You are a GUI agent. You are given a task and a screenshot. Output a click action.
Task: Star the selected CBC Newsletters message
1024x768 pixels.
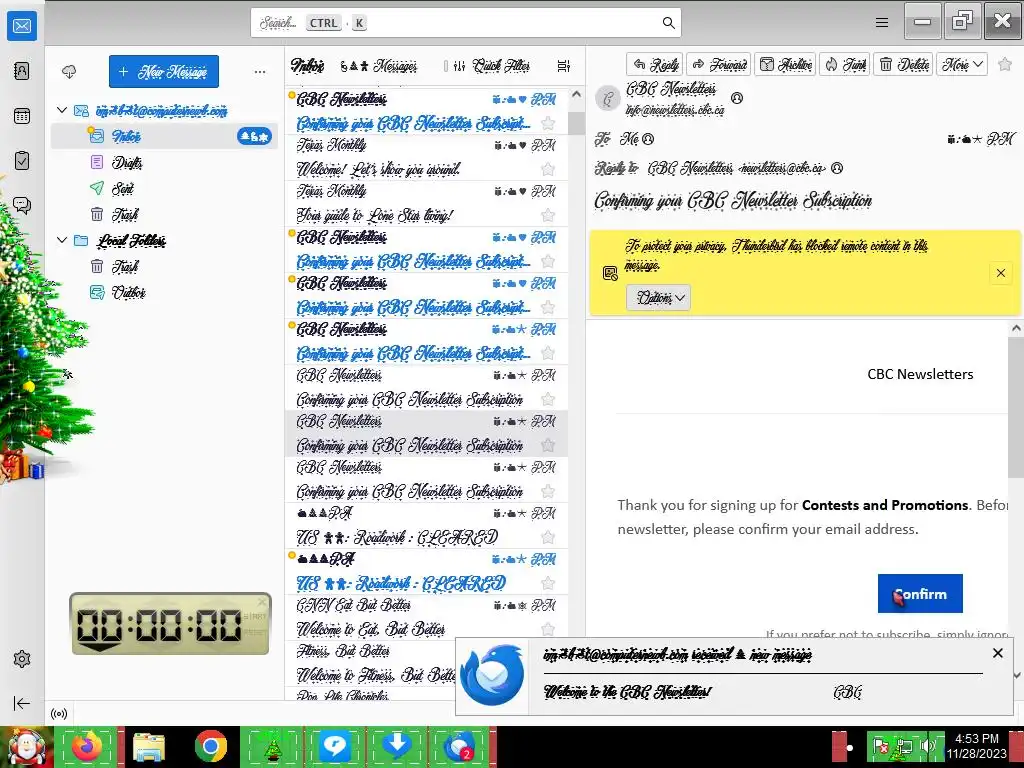(x=548, y=445)
